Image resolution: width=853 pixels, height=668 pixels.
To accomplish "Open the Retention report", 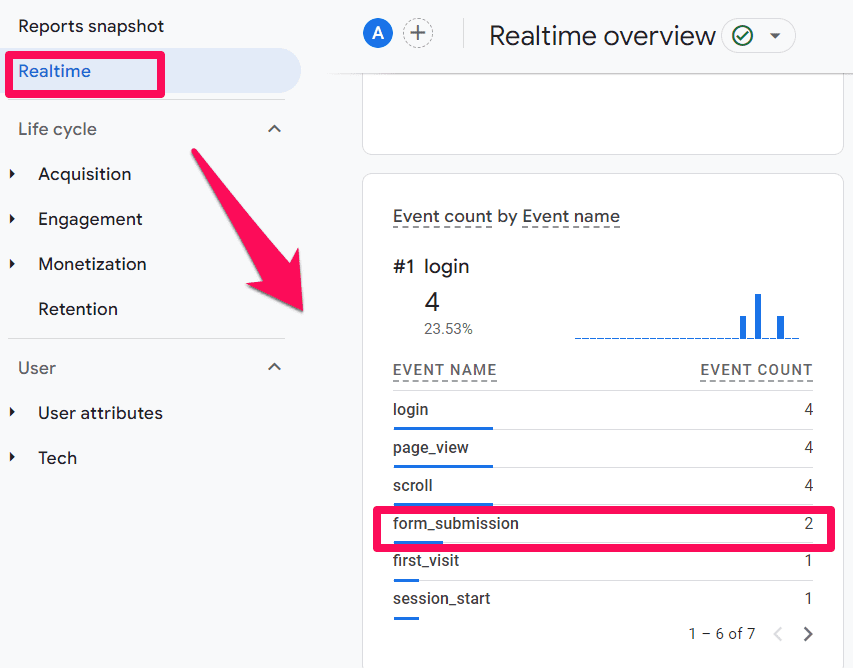I will (x=78, y=309).
